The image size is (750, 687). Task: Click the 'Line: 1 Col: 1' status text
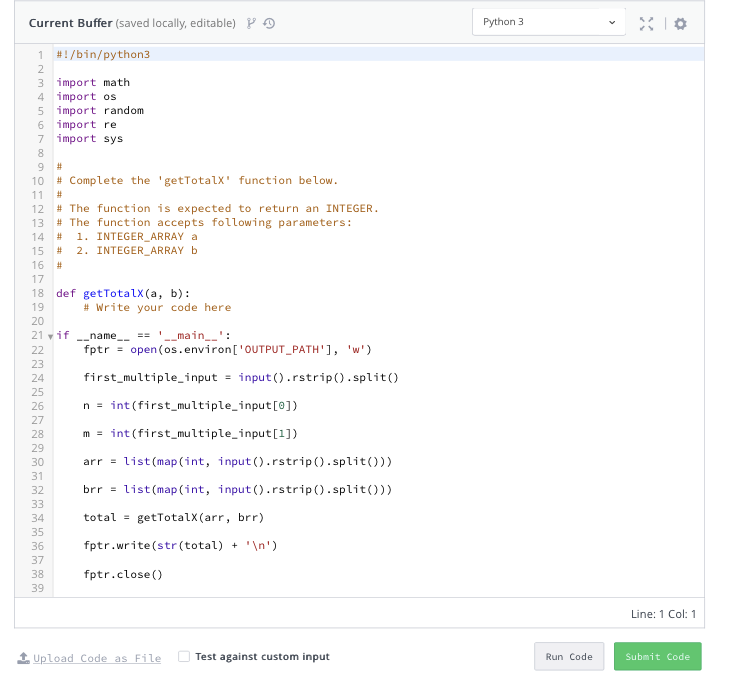(x=663, y=614)
